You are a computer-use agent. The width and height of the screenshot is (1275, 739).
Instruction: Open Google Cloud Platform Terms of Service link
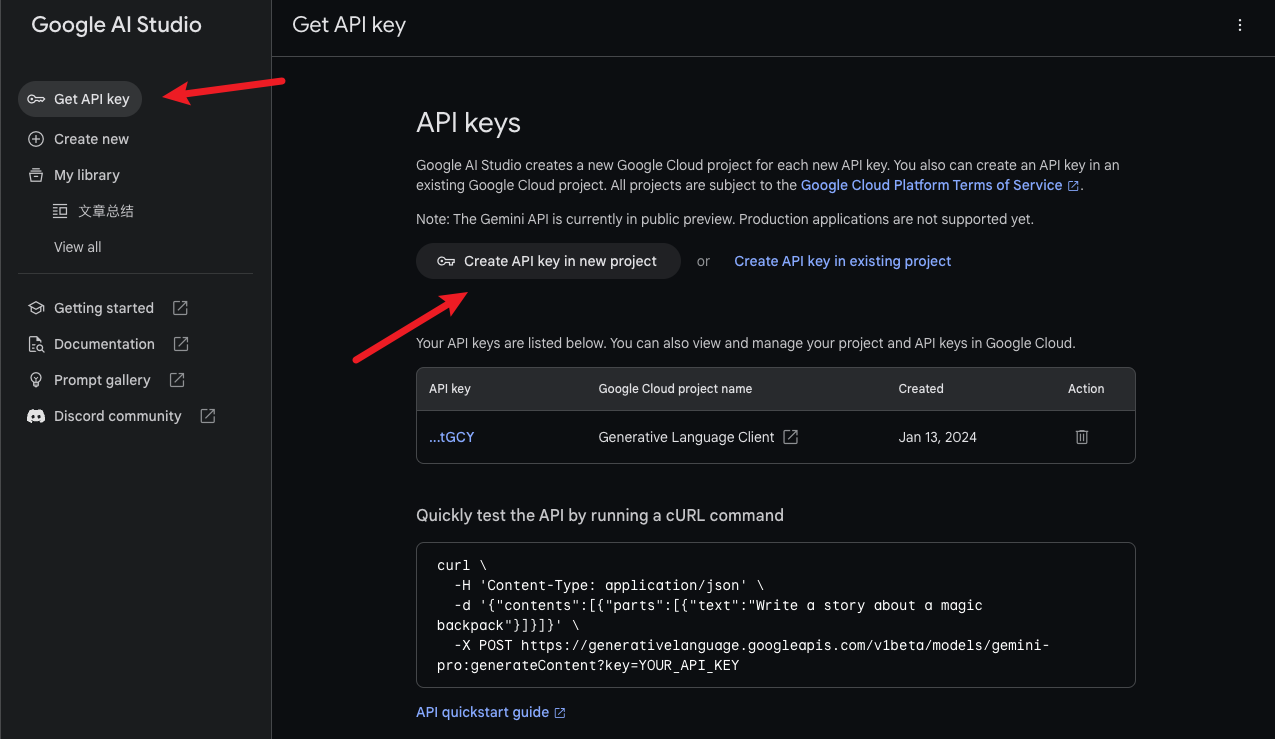pos(932,185)
